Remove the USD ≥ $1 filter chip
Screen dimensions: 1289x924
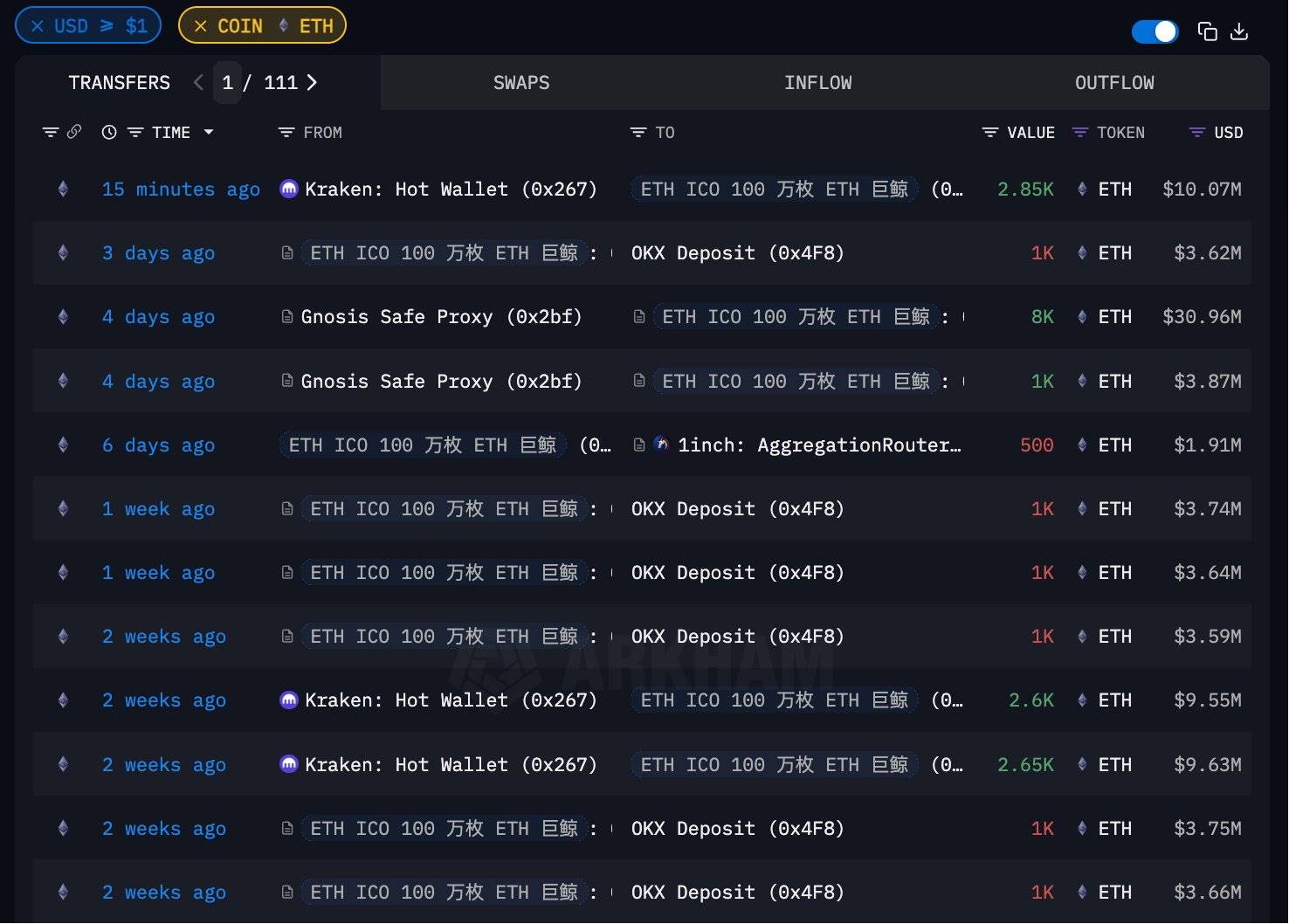pos(36,25)
